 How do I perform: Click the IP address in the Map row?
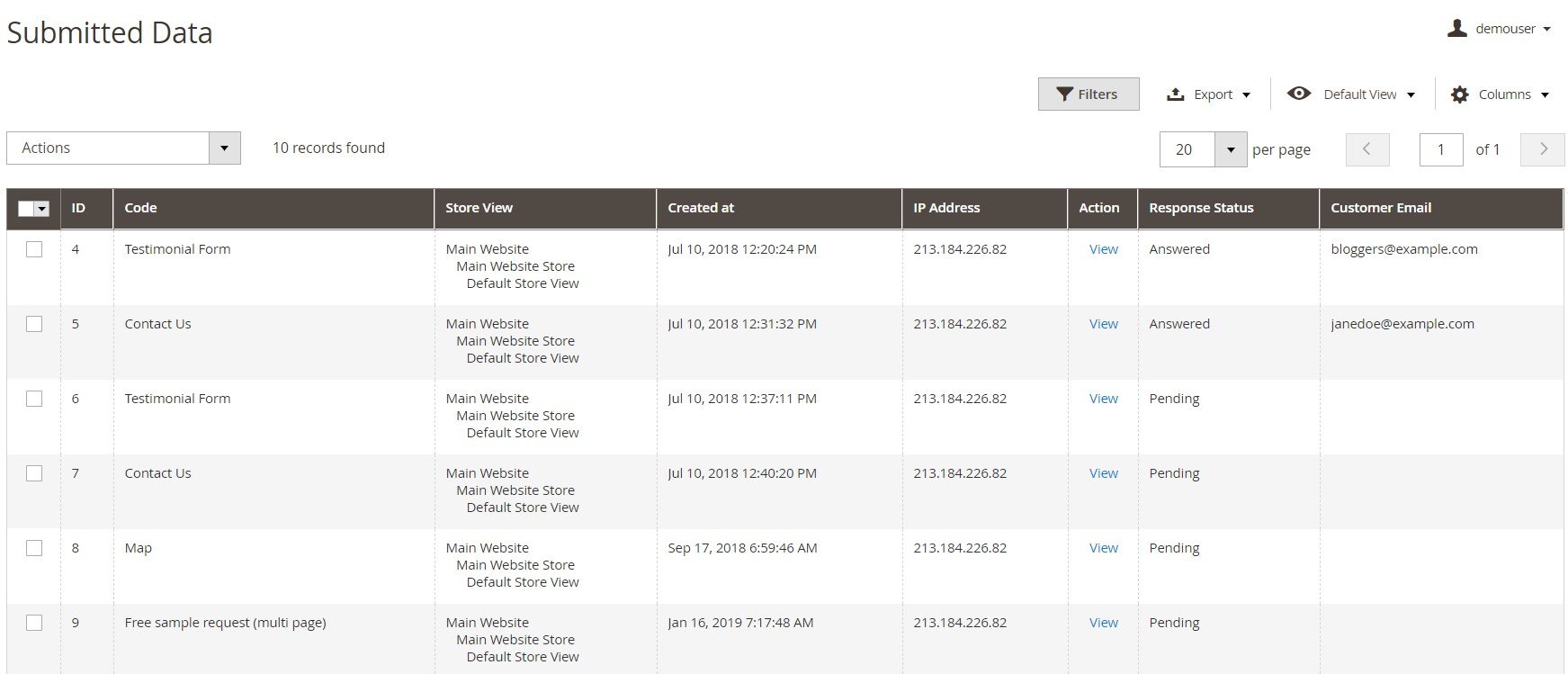click(x=960, y=548)
